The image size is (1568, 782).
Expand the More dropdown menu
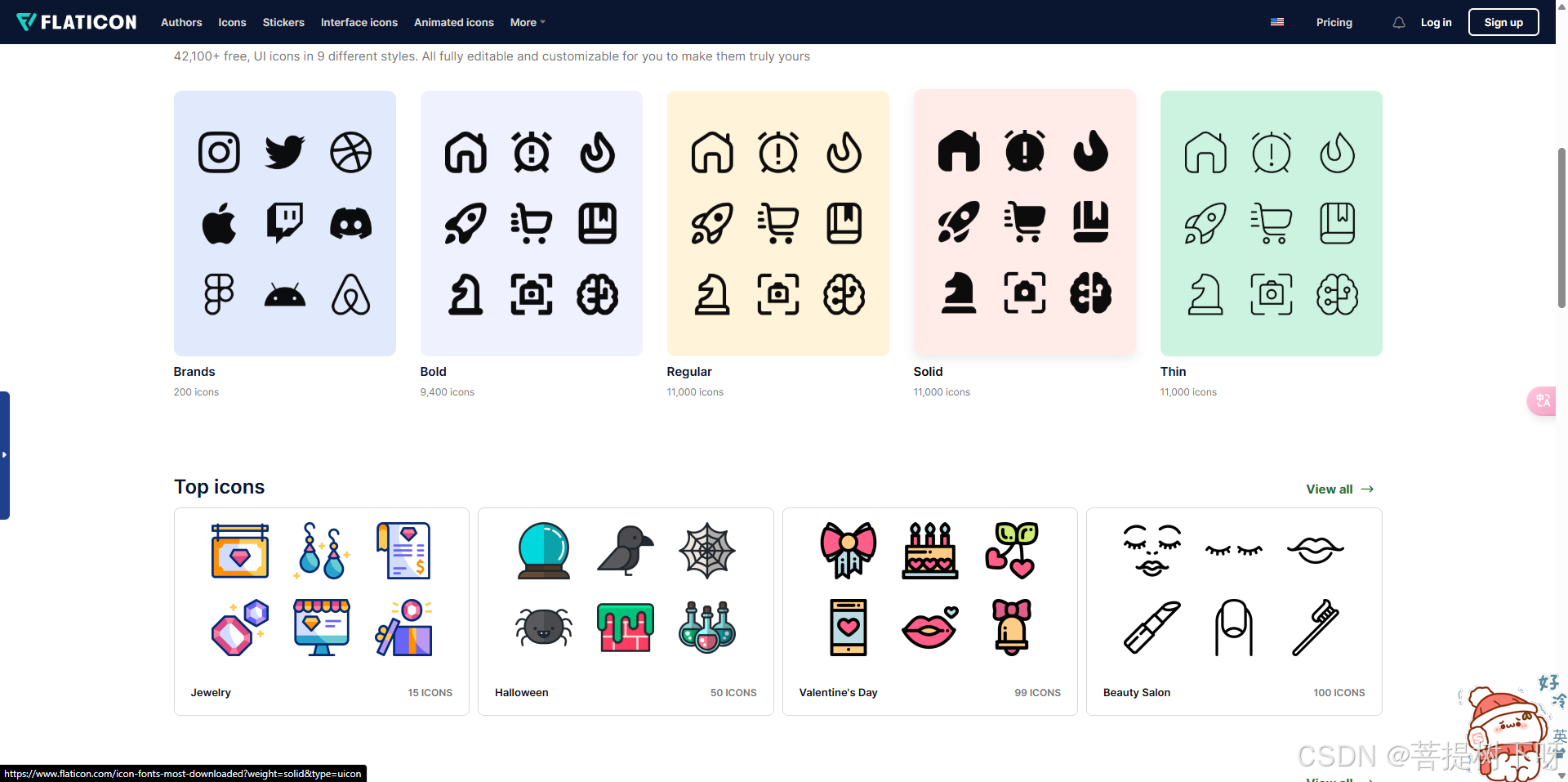coord(528,22)
